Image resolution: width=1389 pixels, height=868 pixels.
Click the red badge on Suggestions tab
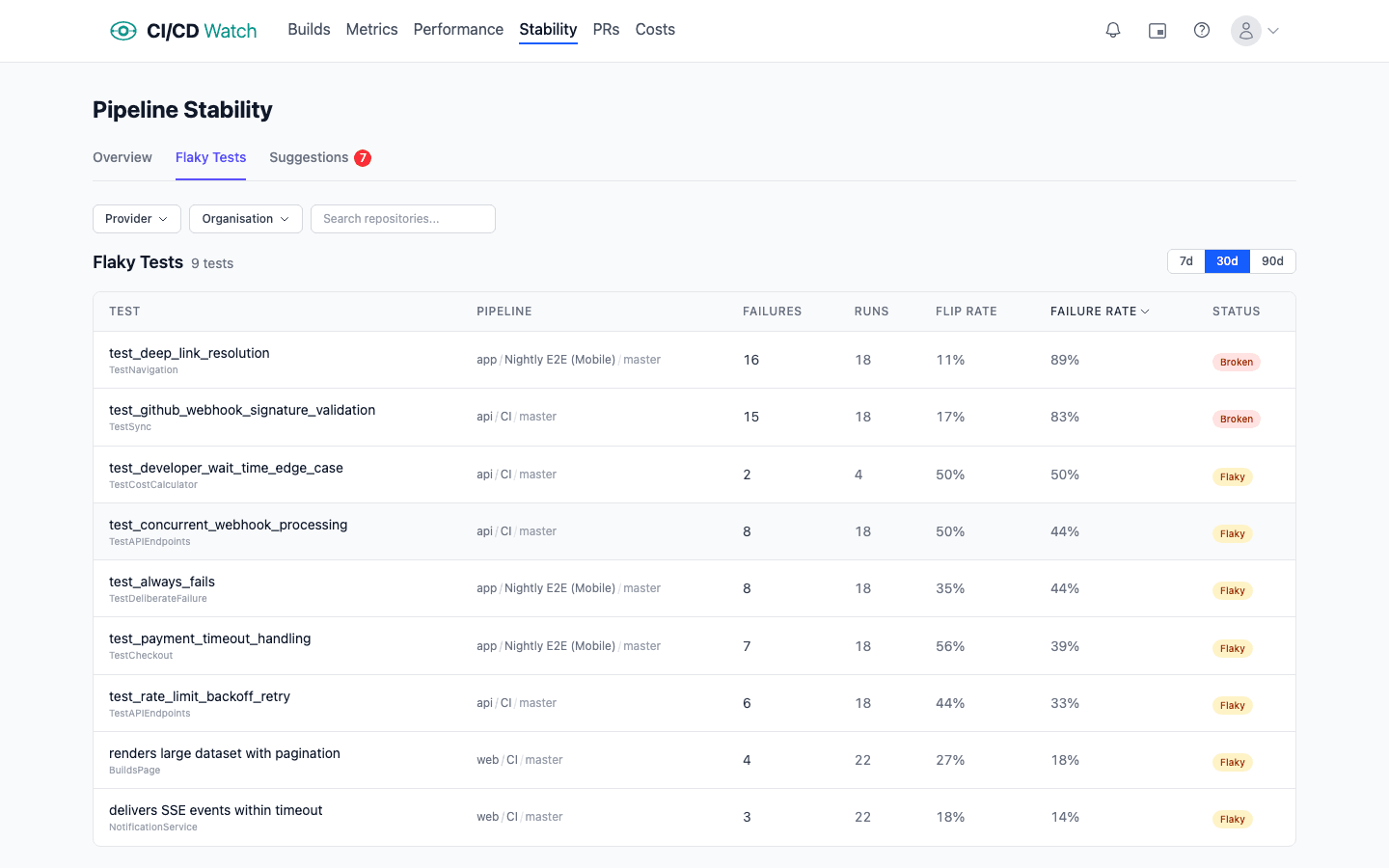click(x=363, y=157)
